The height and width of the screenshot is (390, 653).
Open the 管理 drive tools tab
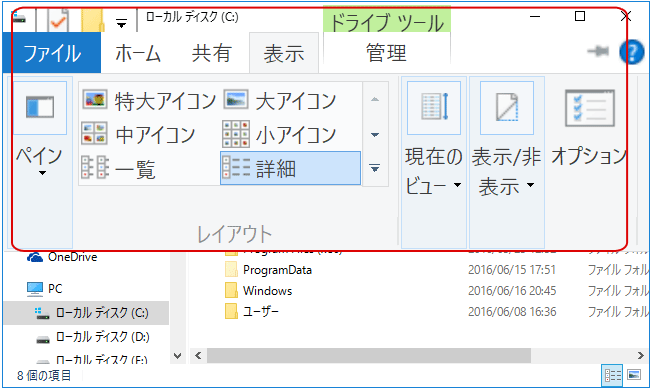[386, 53]
